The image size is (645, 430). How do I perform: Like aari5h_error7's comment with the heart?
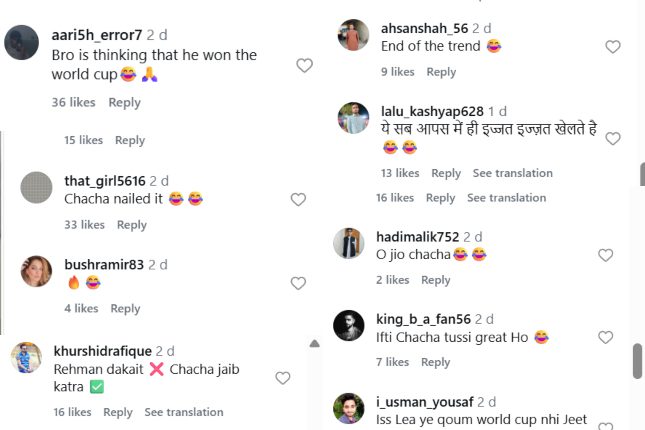304,66
